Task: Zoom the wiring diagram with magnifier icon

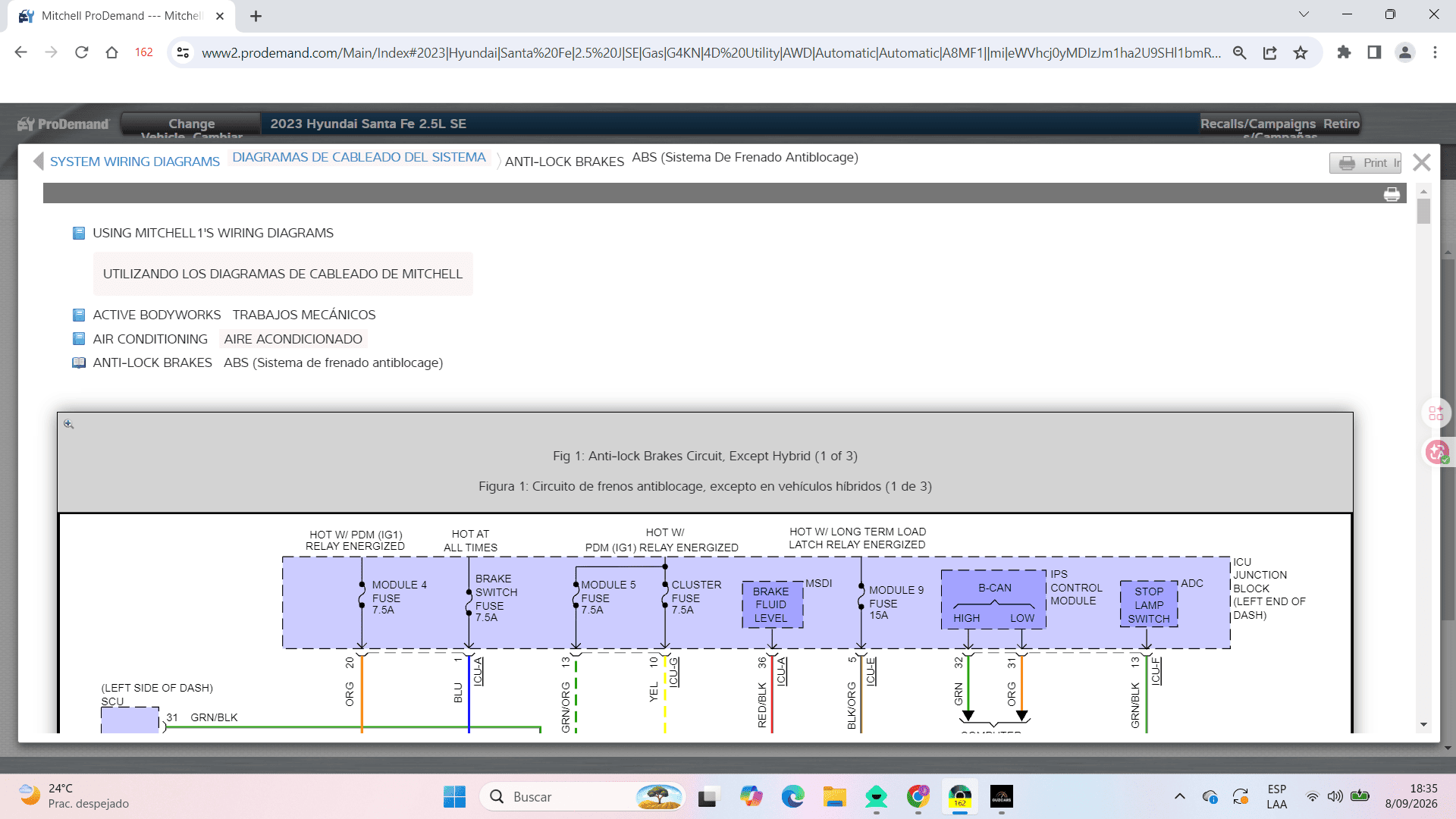Action: (68, 425)
